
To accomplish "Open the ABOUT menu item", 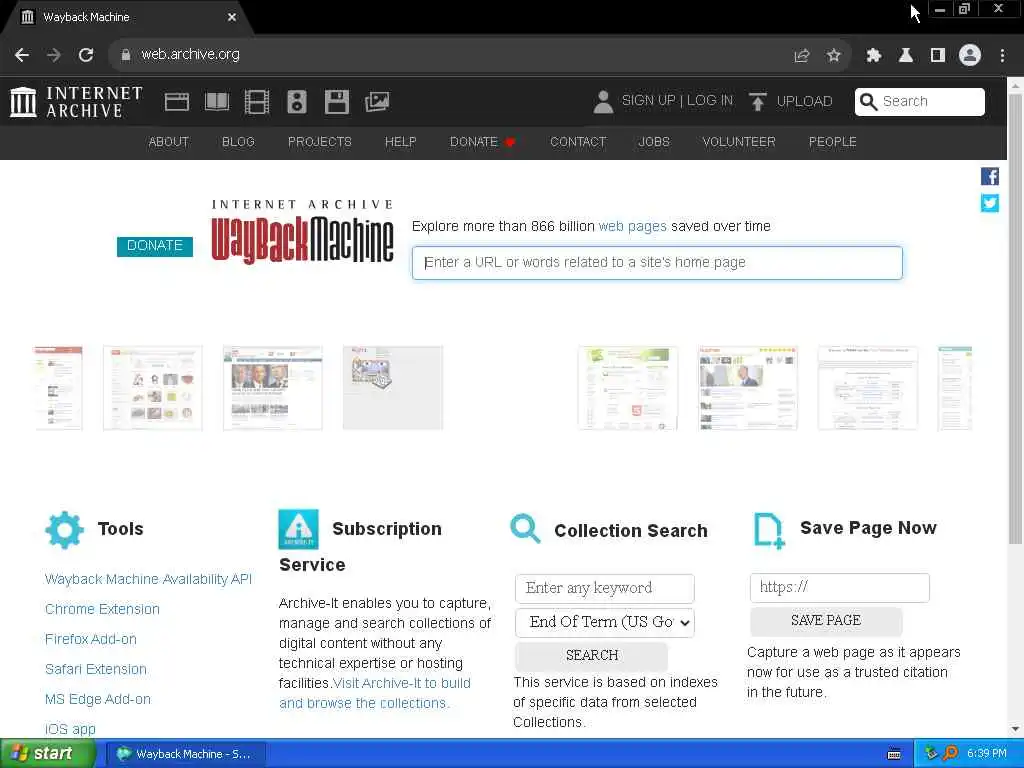I will click(x=168, y=142).
